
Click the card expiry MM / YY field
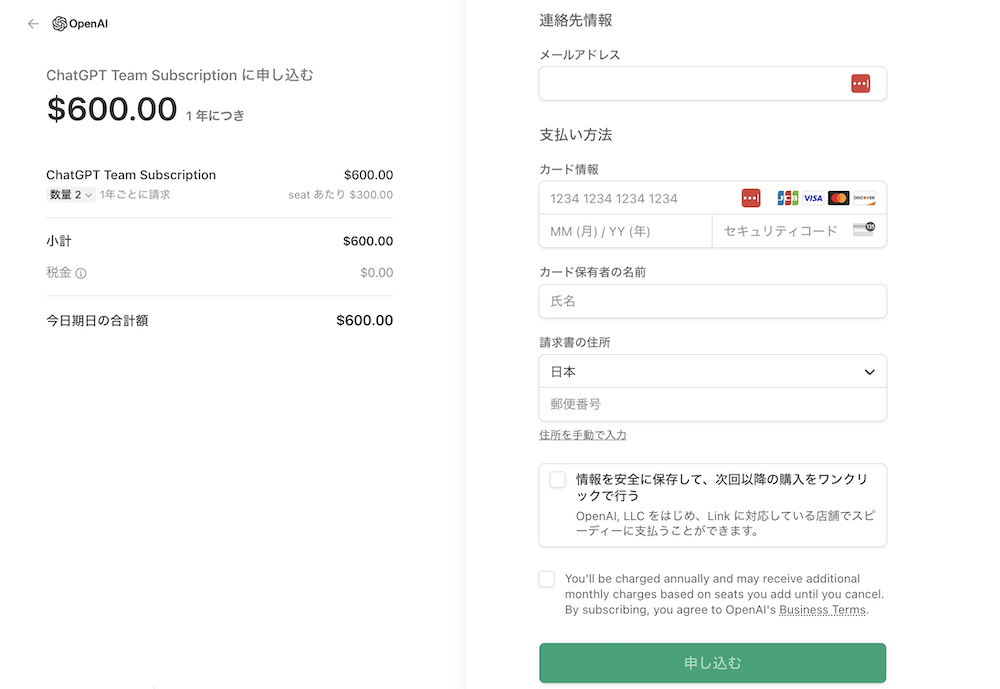tap(625, 231)
